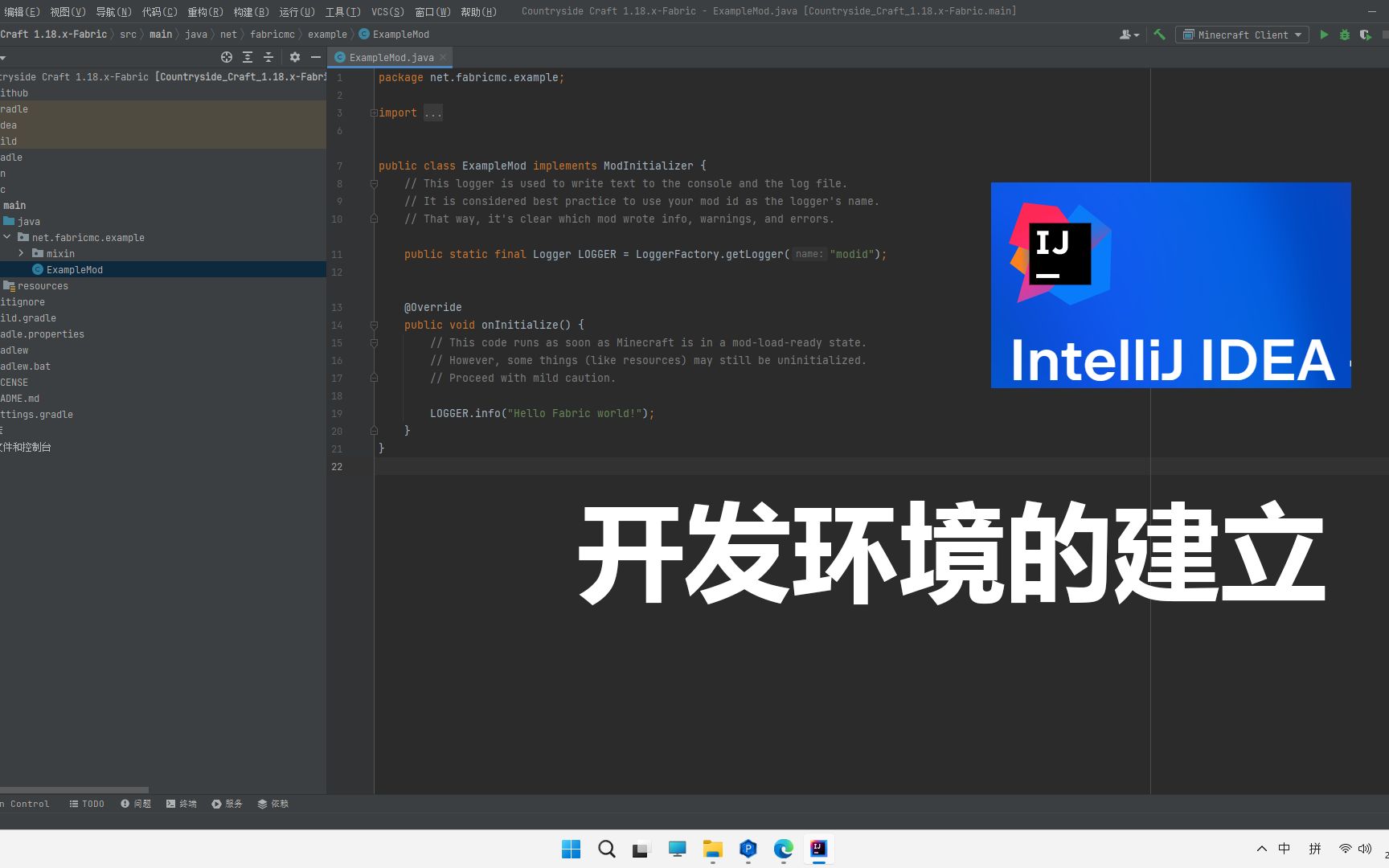Open the volume speaker tray icon
The width and height of the screenshot is (1389, 868).
coord(1365,849)
